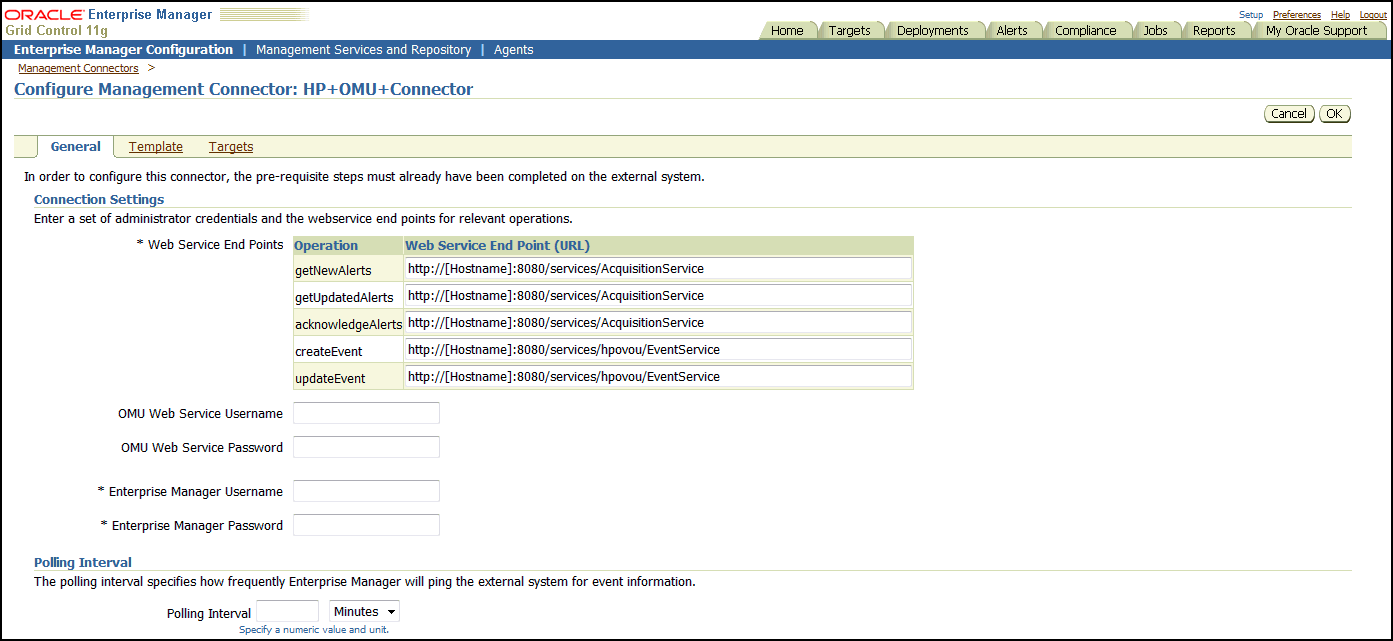Focus the Enterprise Manager Password field

(x=366, y=525)
